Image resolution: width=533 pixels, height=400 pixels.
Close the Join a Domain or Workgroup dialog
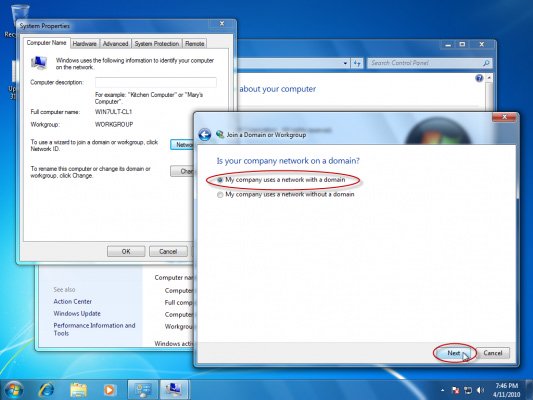pos(504,117)
